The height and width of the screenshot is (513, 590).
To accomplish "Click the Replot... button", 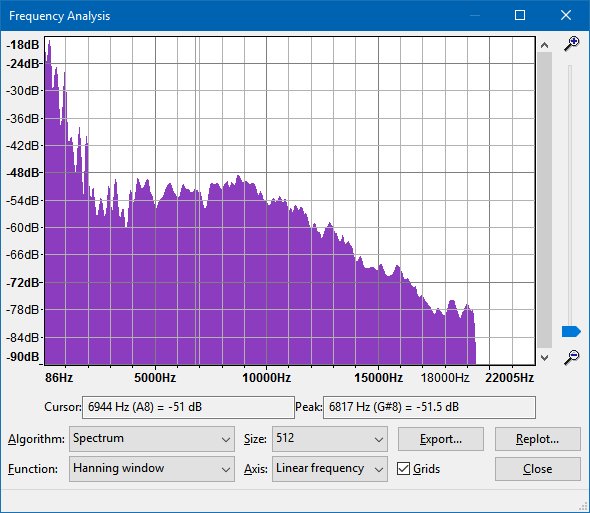I will click(x=537, y=439).
